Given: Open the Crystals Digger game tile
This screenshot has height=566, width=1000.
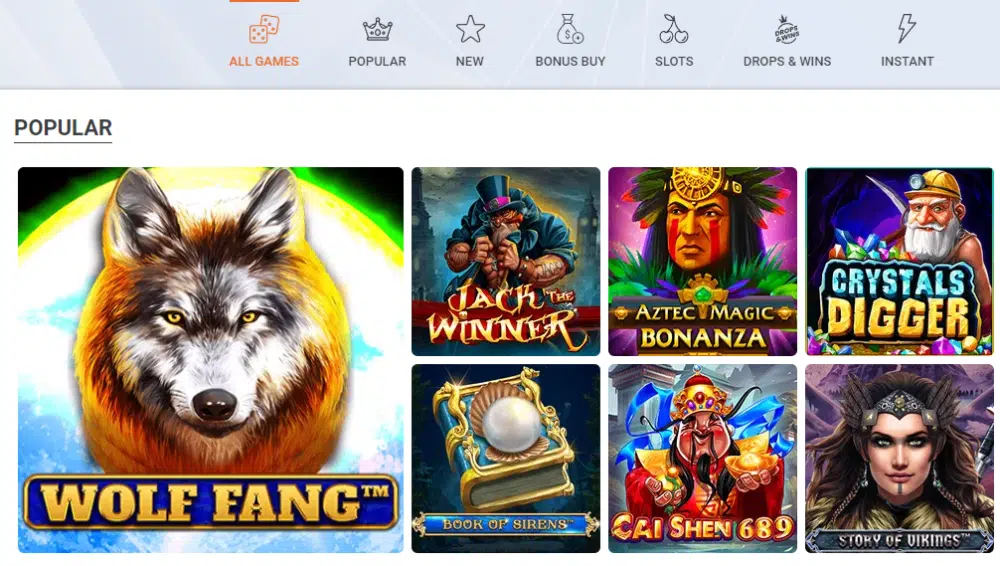Looking at the screenshot, I should [x=899, y=262].
